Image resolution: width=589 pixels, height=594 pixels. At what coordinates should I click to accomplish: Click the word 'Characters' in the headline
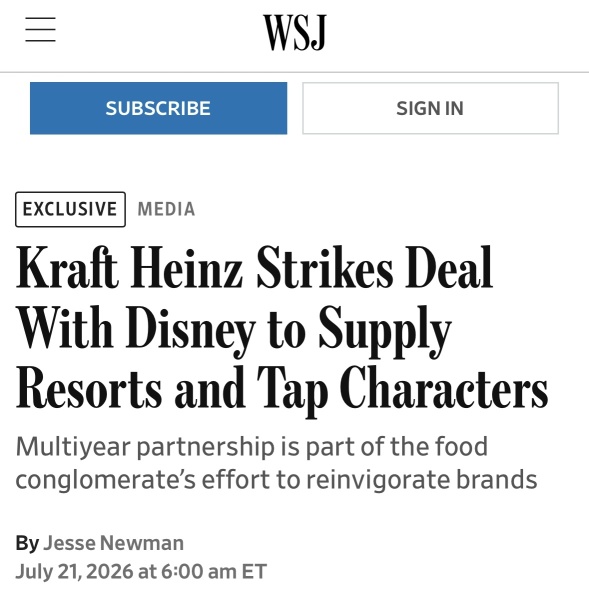[x=444, y=388]
